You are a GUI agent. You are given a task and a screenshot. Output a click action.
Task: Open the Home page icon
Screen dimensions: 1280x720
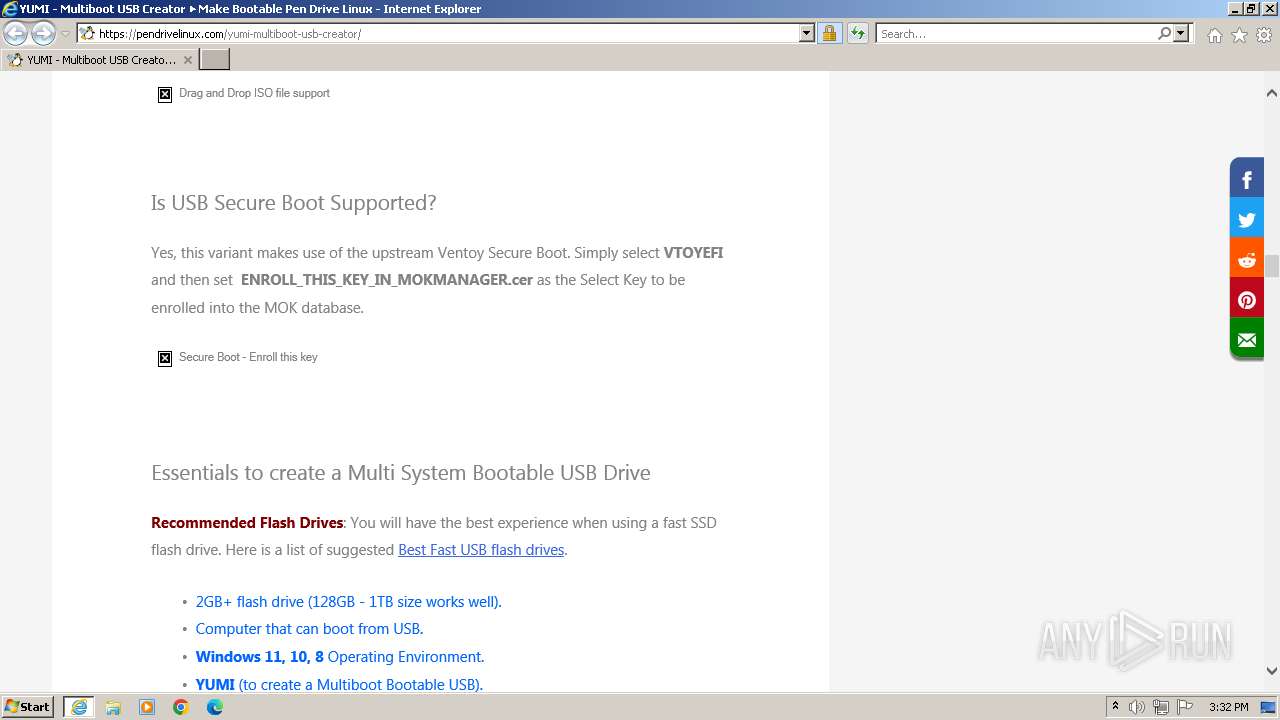pos(1214,35)
